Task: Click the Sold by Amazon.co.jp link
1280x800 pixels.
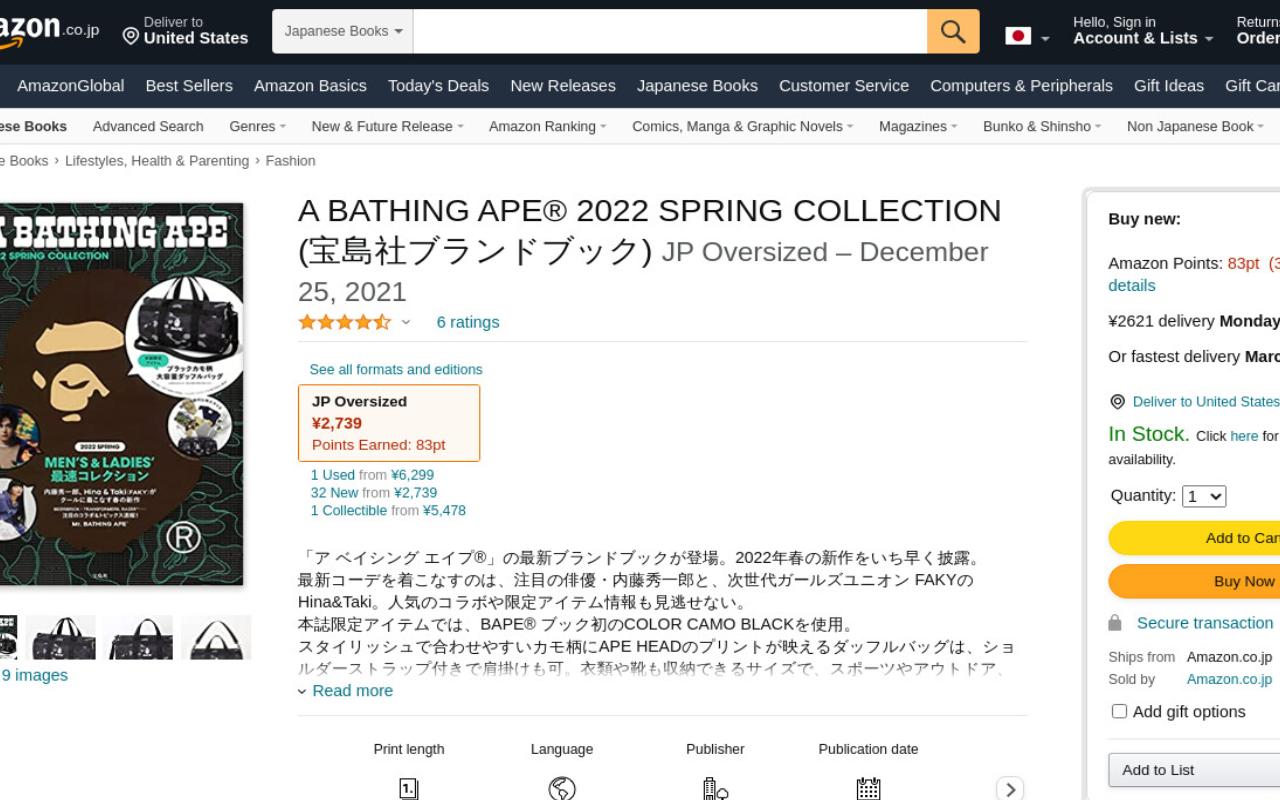Action: pyautogui.click(x=1229, y=679)
